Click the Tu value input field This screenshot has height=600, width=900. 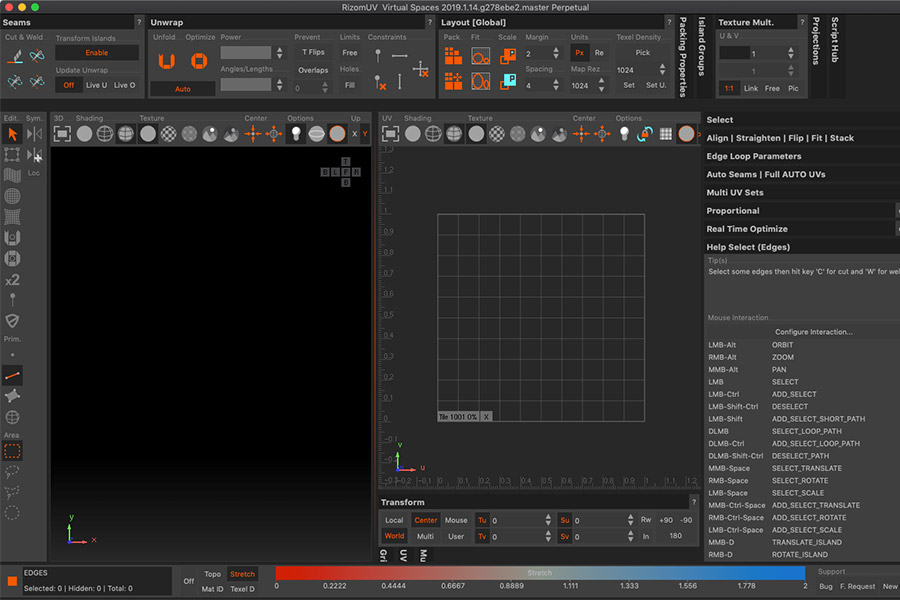coord(517,520)
